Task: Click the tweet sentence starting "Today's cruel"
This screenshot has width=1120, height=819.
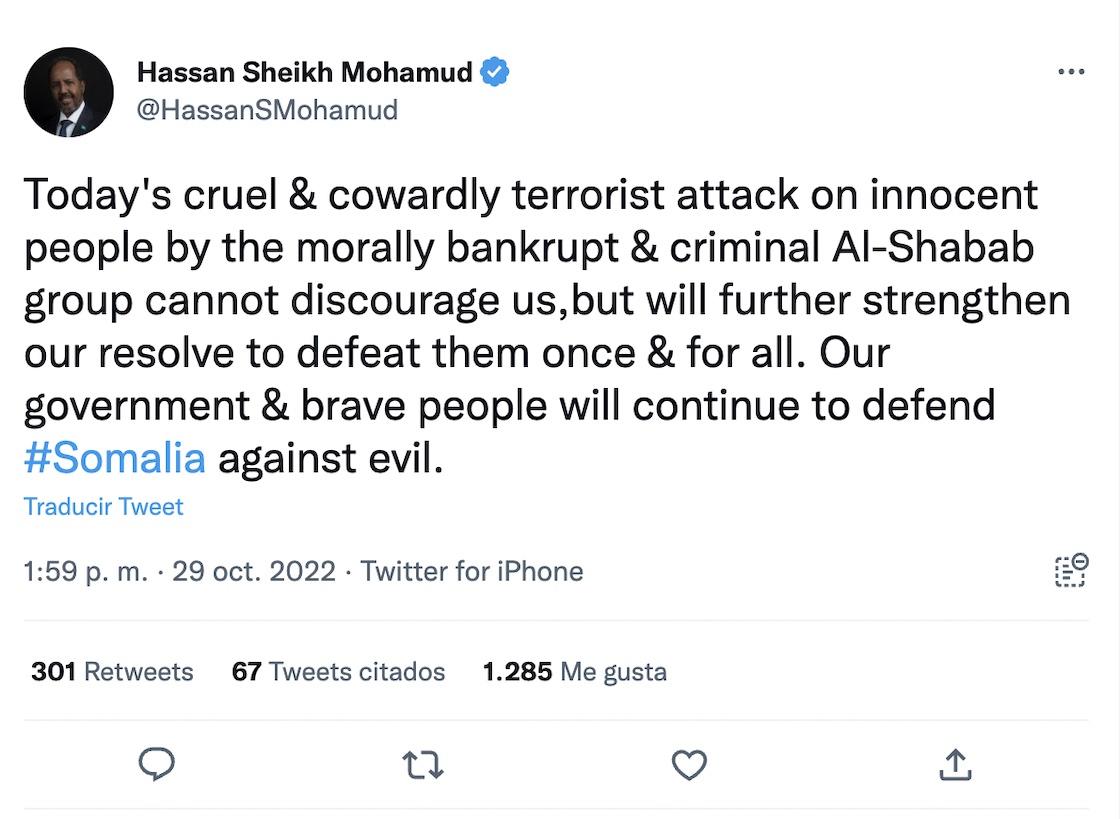Action: coord(530,195)
